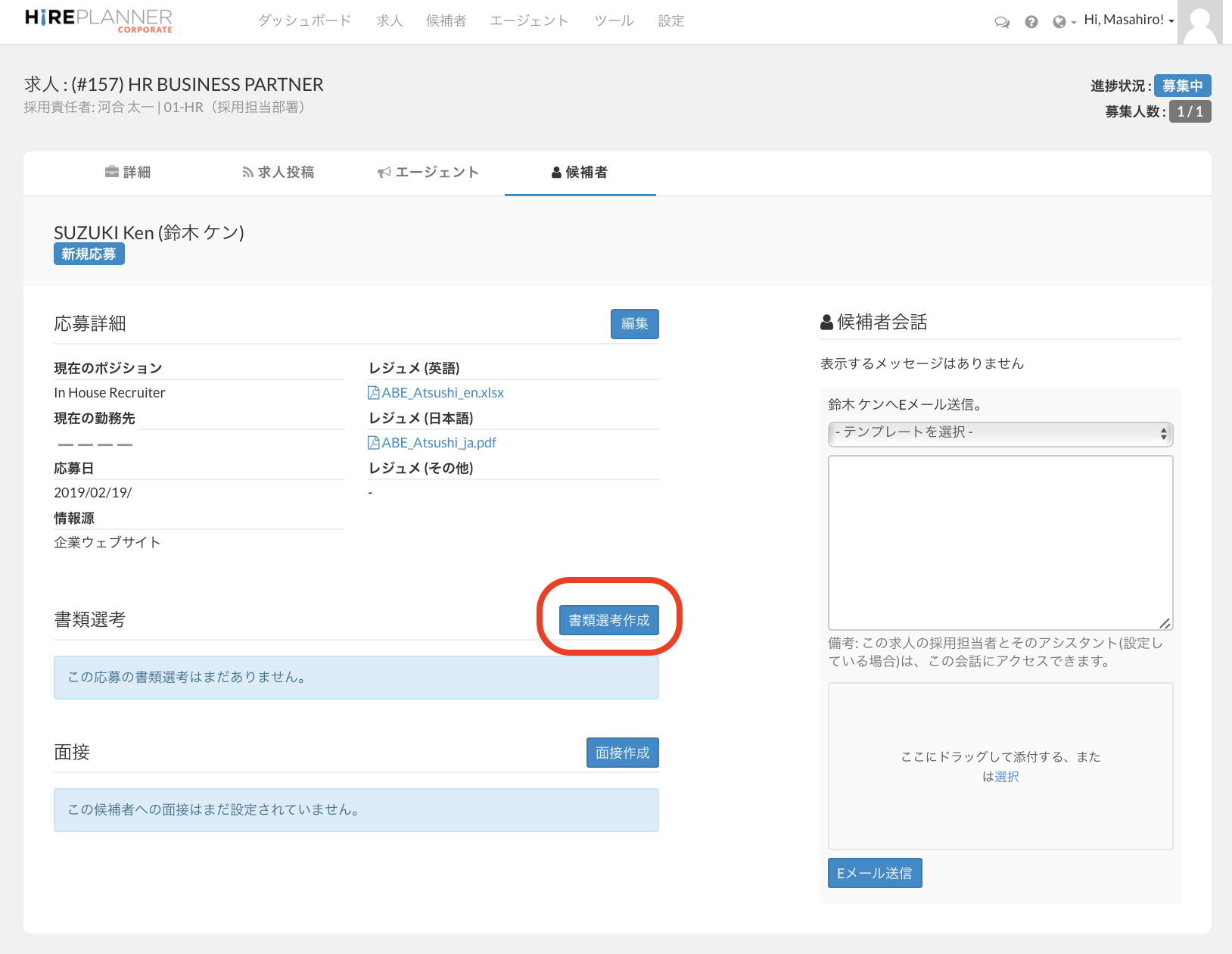
Task: Select the 候補者 tab
Action: point(580,173)
